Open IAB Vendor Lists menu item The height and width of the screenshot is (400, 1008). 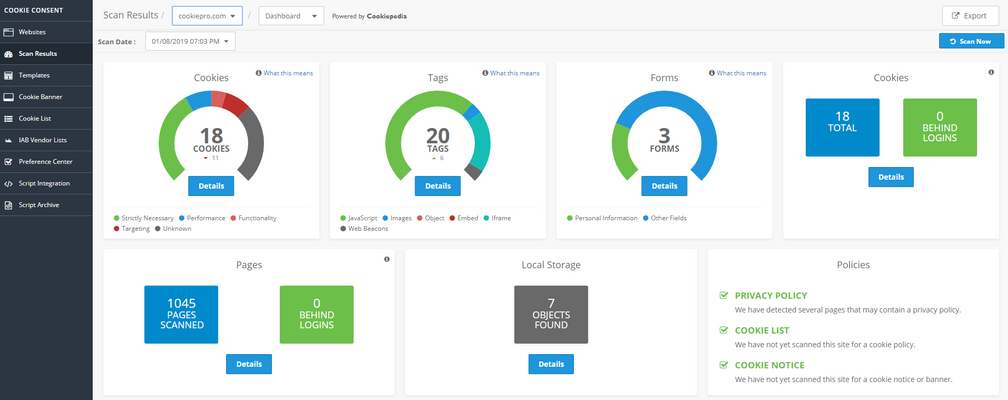[x=46, y=140]
